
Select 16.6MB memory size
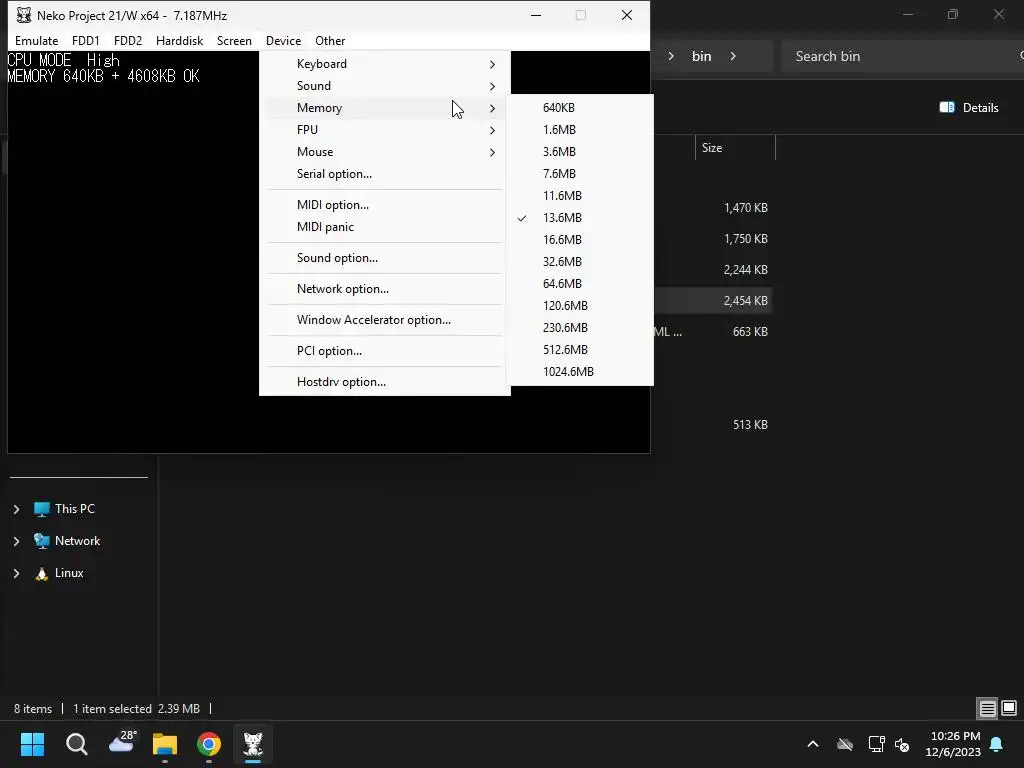coord(580,240)
